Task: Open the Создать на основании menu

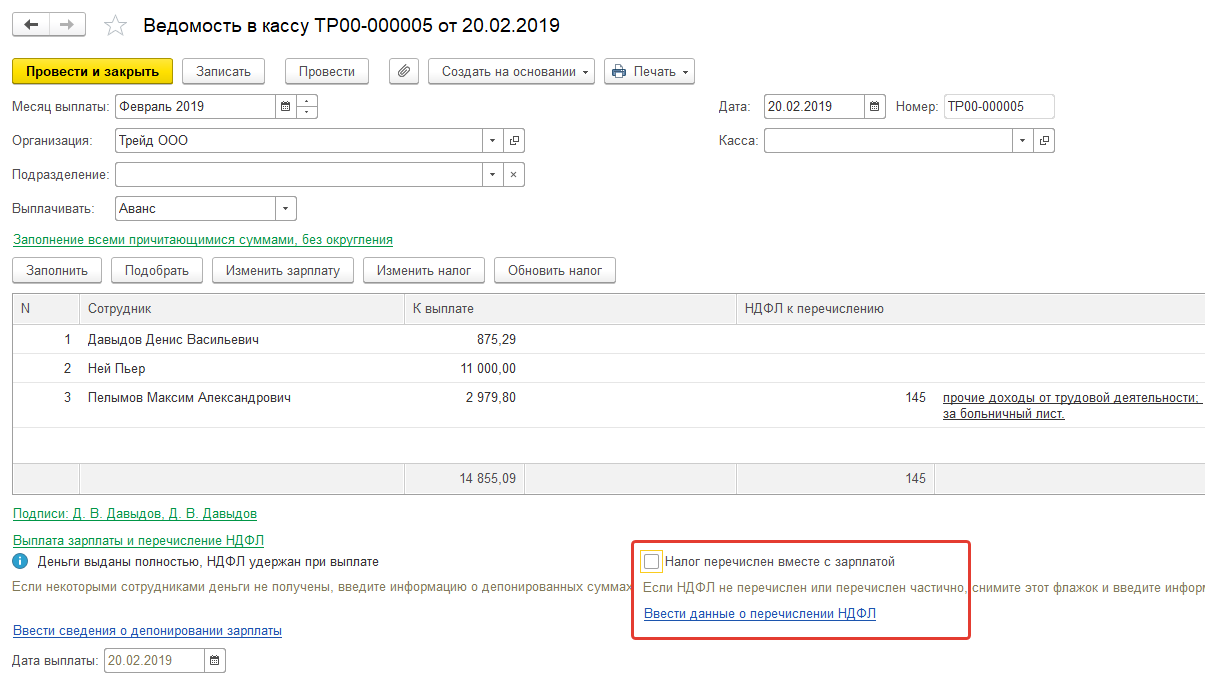Action: click(x=511, y=71)
